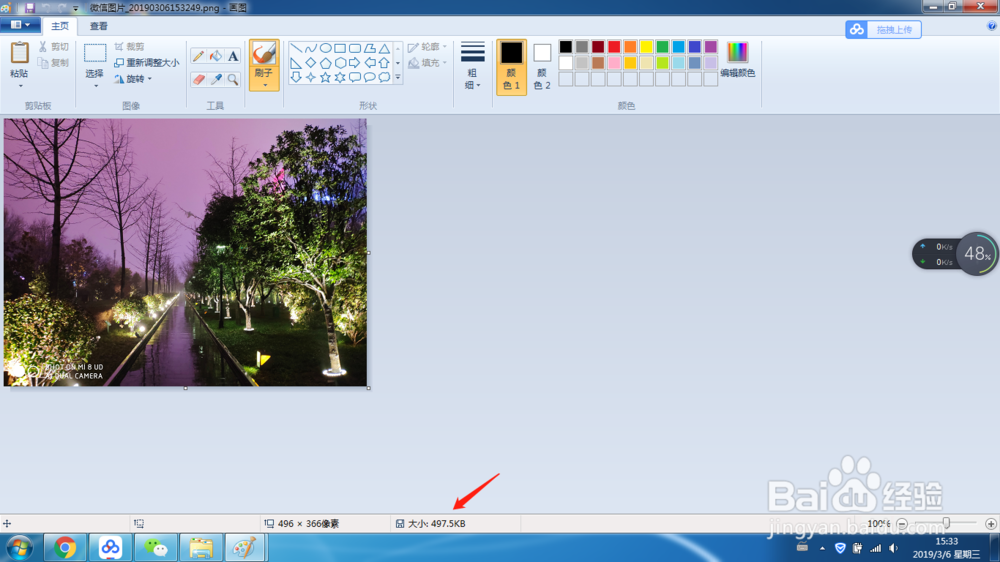Screen dimensions: 1000x562
Task: Open File Explorer from the taskbar
Action: tap(201, 548)
